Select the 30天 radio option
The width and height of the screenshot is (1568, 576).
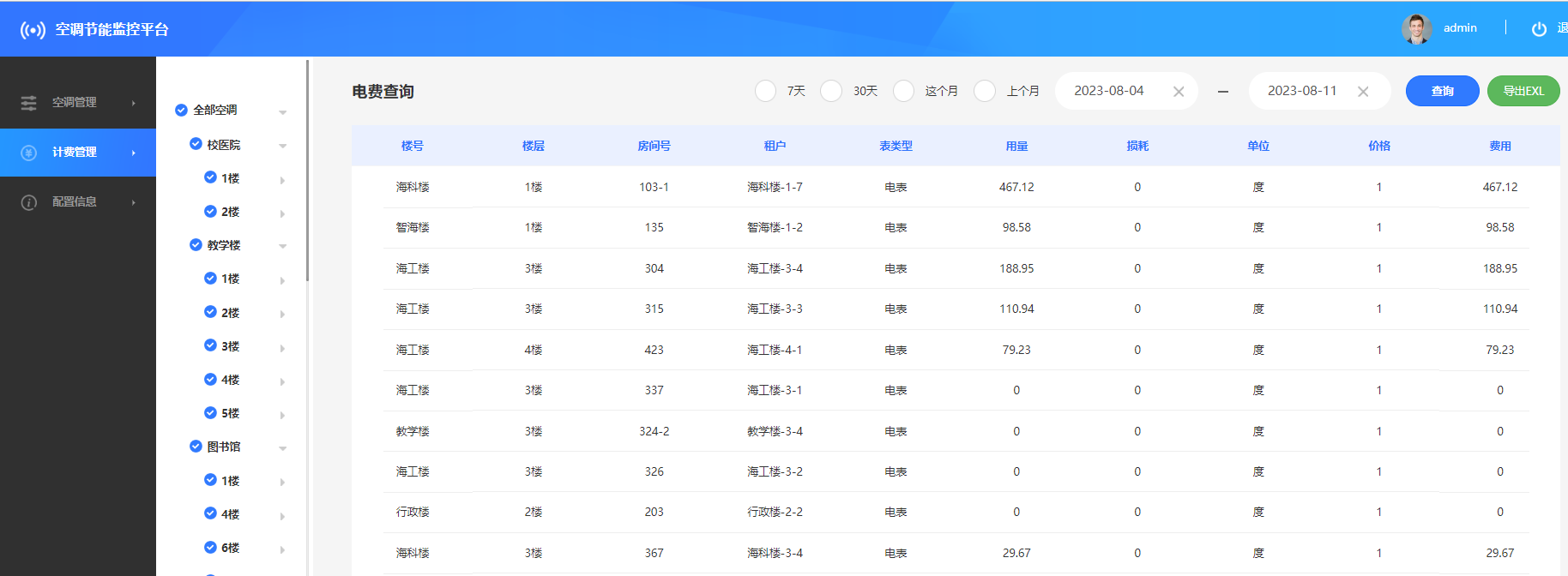click(831, 91)
